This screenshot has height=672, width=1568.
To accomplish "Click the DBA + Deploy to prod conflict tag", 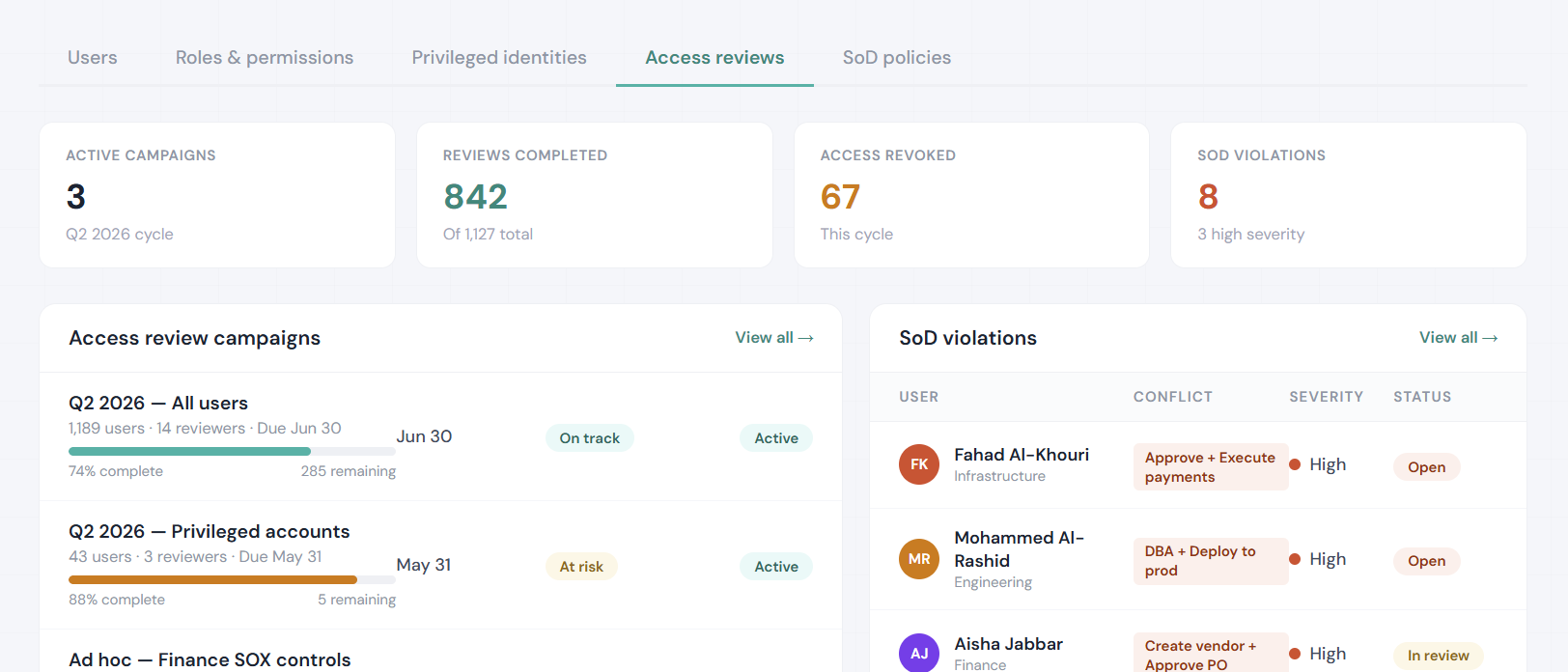I will (1211, 561).
